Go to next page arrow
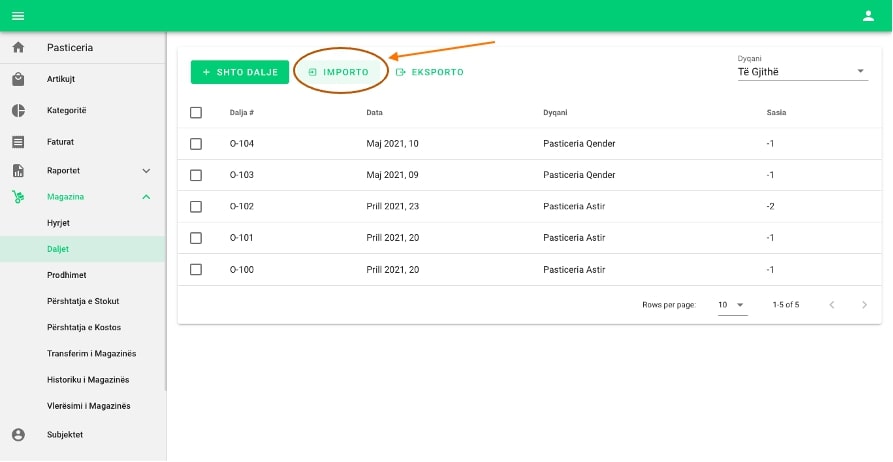This screenshot has width=893, height=462. 864,304
